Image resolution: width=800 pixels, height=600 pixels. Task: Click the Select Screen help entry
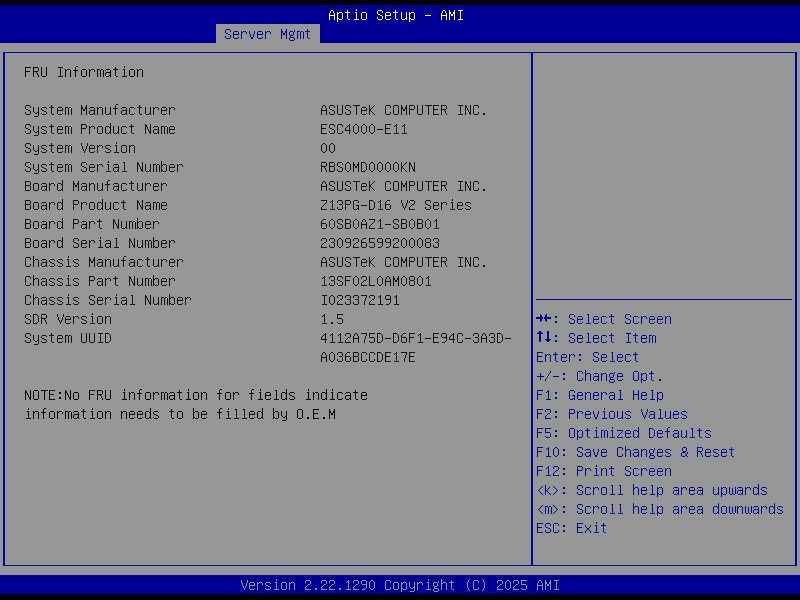point(604,319)
